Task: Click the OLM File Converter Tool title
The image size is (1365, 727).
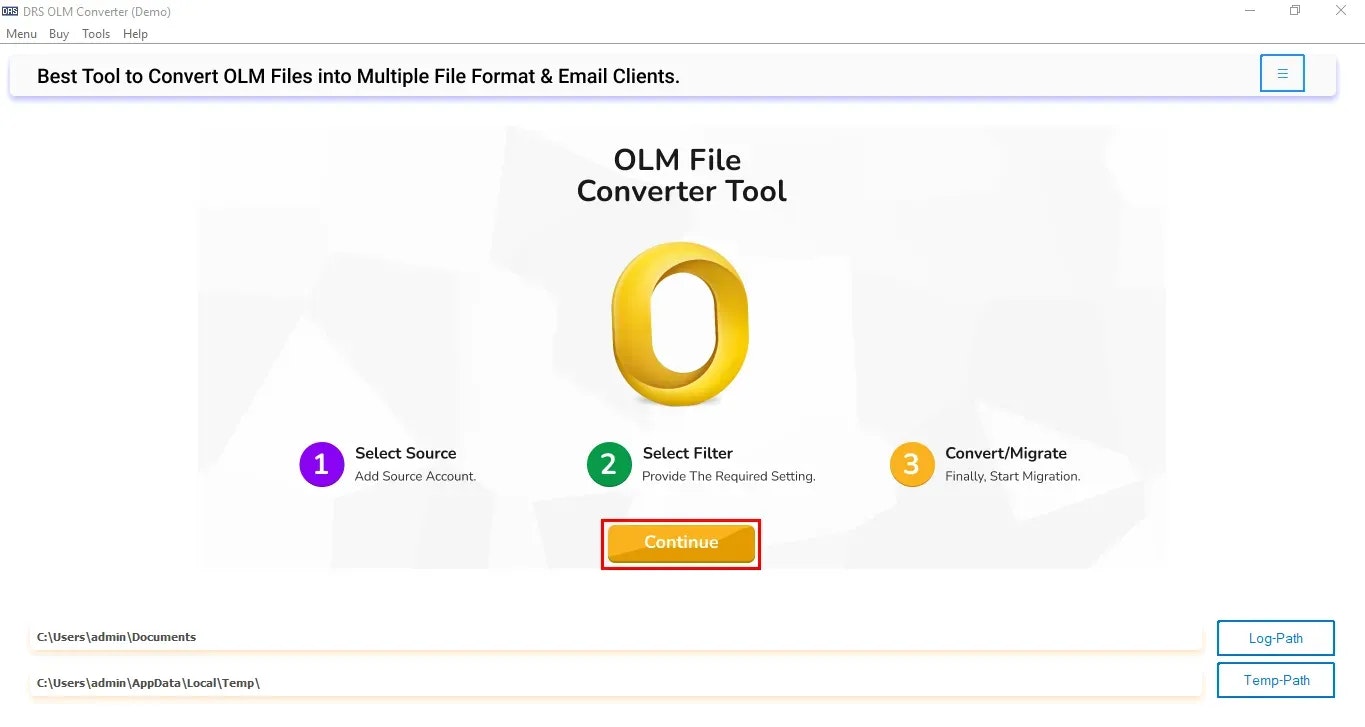Action: (681, 175)
